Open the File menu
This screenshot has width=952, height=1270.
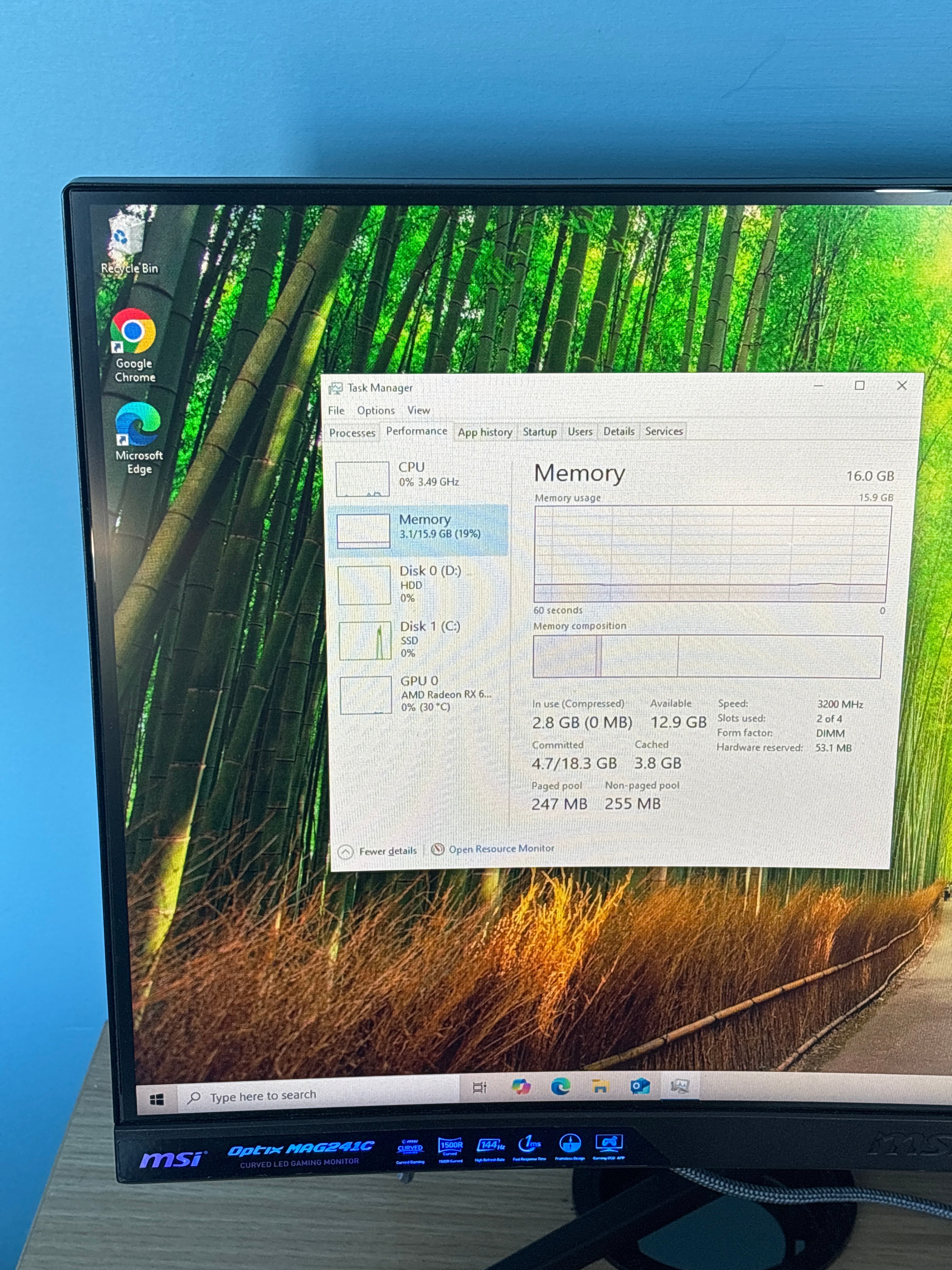(x=336, y=410)
